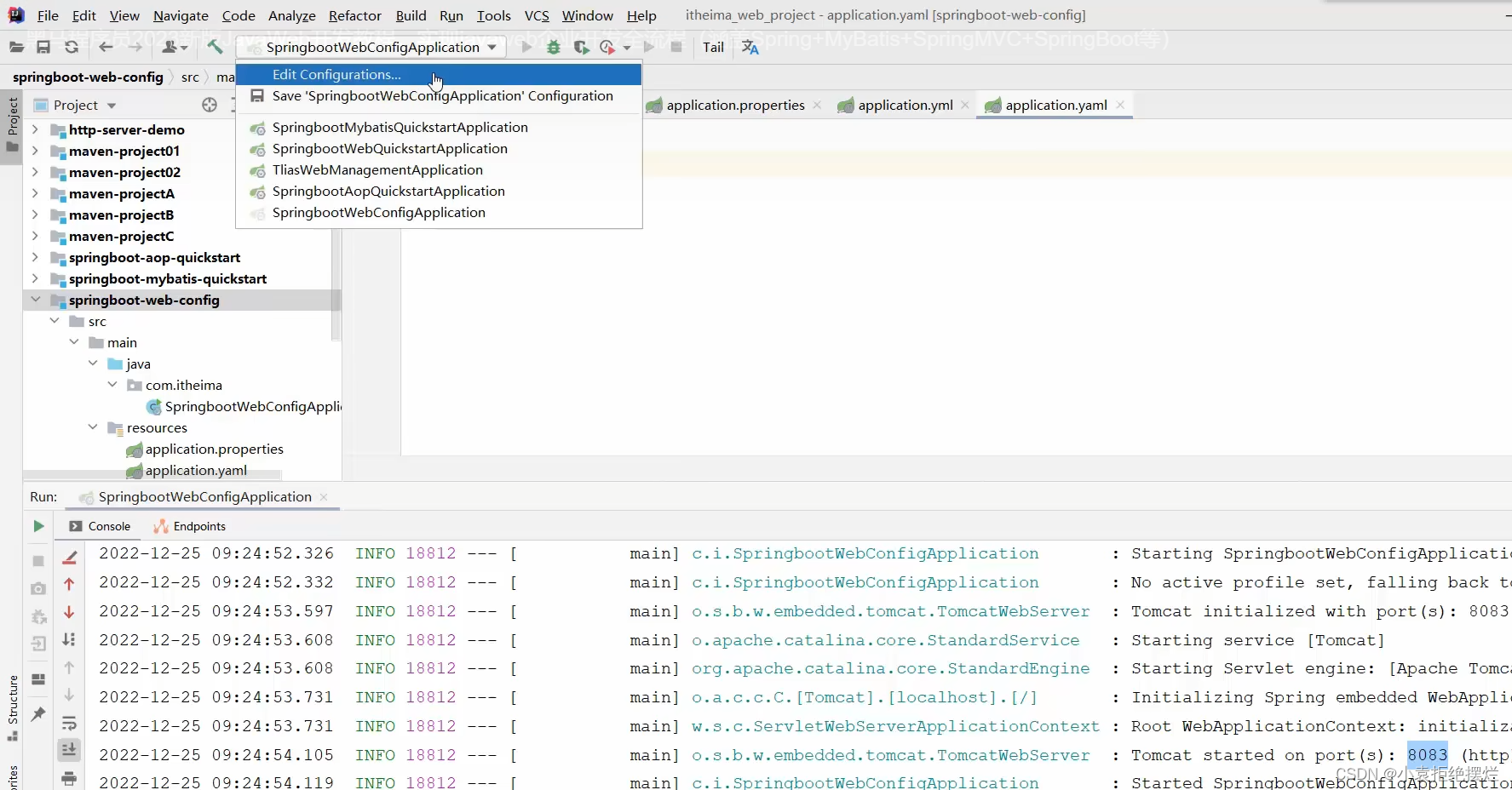This screenshot has width=1512, height=790.
Task: Select Edit Configurations... menu entry
Action: tap(438, 75)
